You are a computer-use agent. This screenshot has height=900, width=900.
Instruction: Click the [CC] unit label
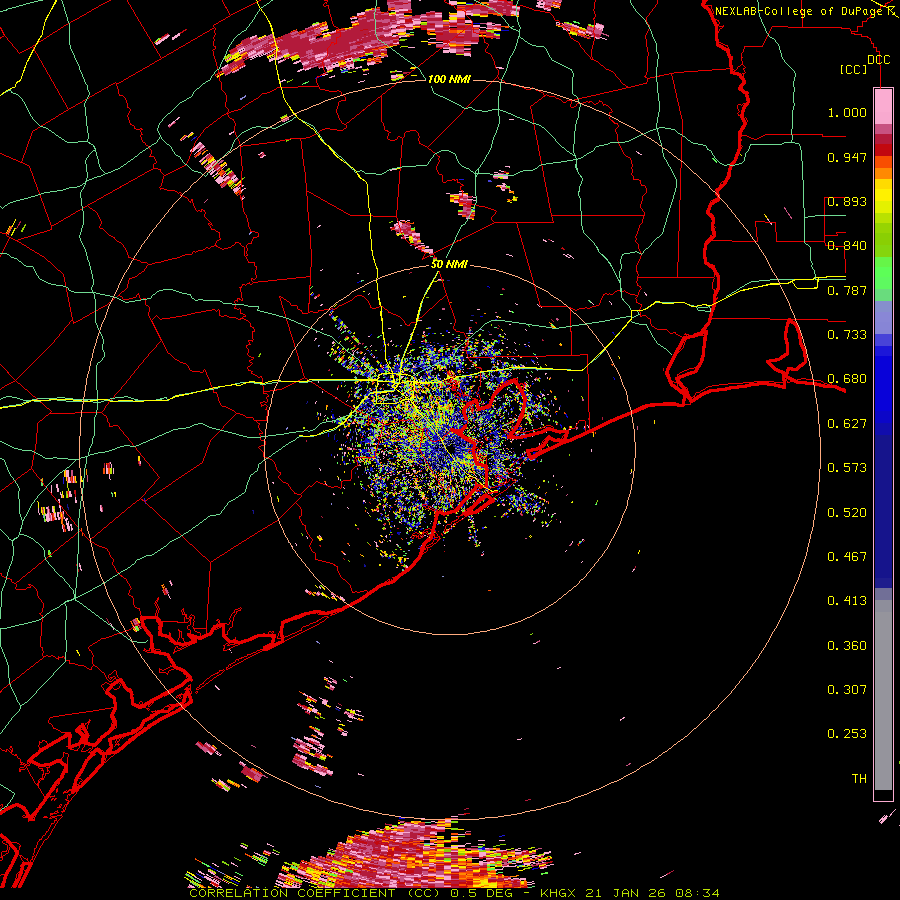click(854, 69)
